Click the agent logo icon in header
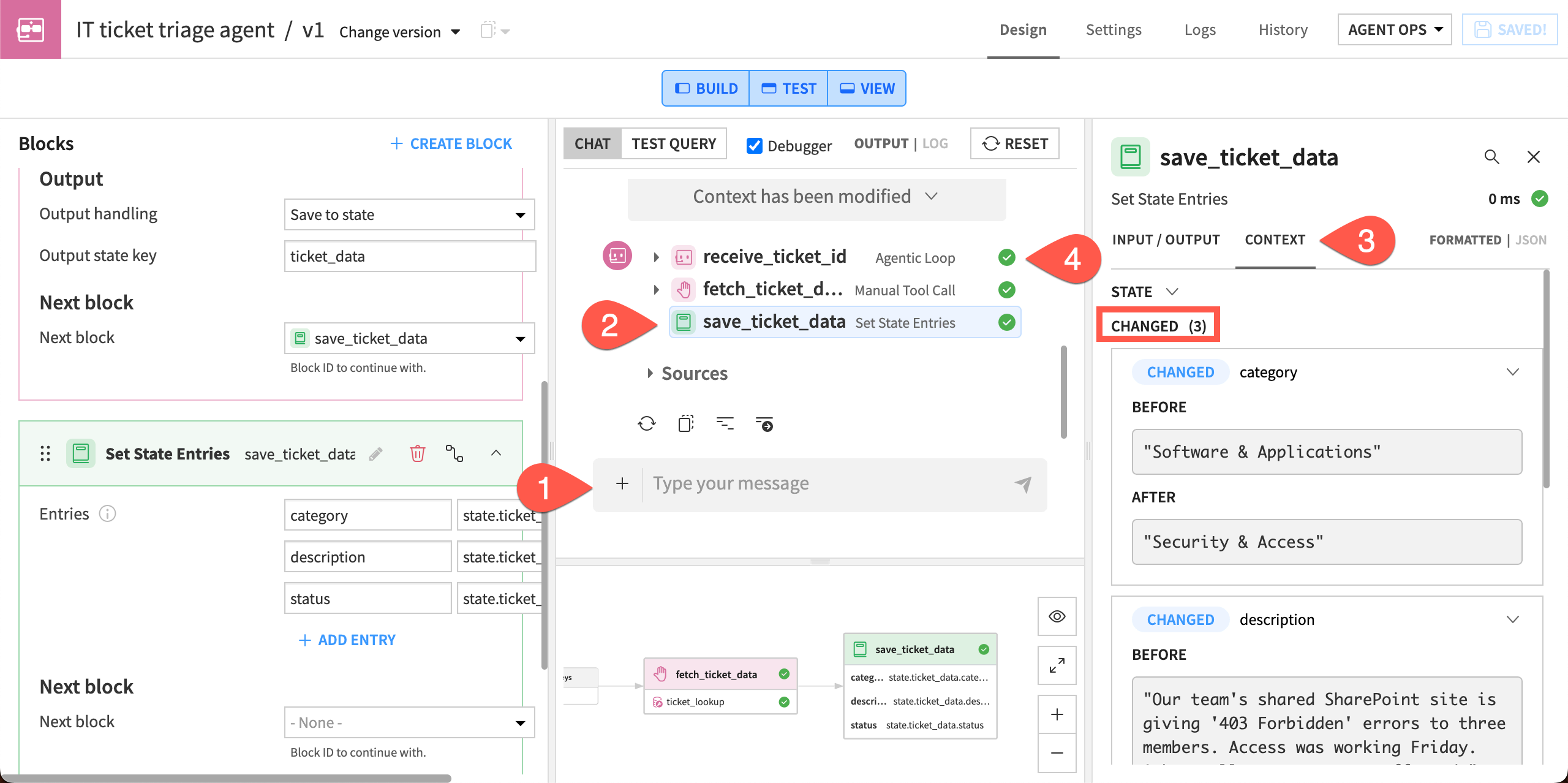 [31, 29]
